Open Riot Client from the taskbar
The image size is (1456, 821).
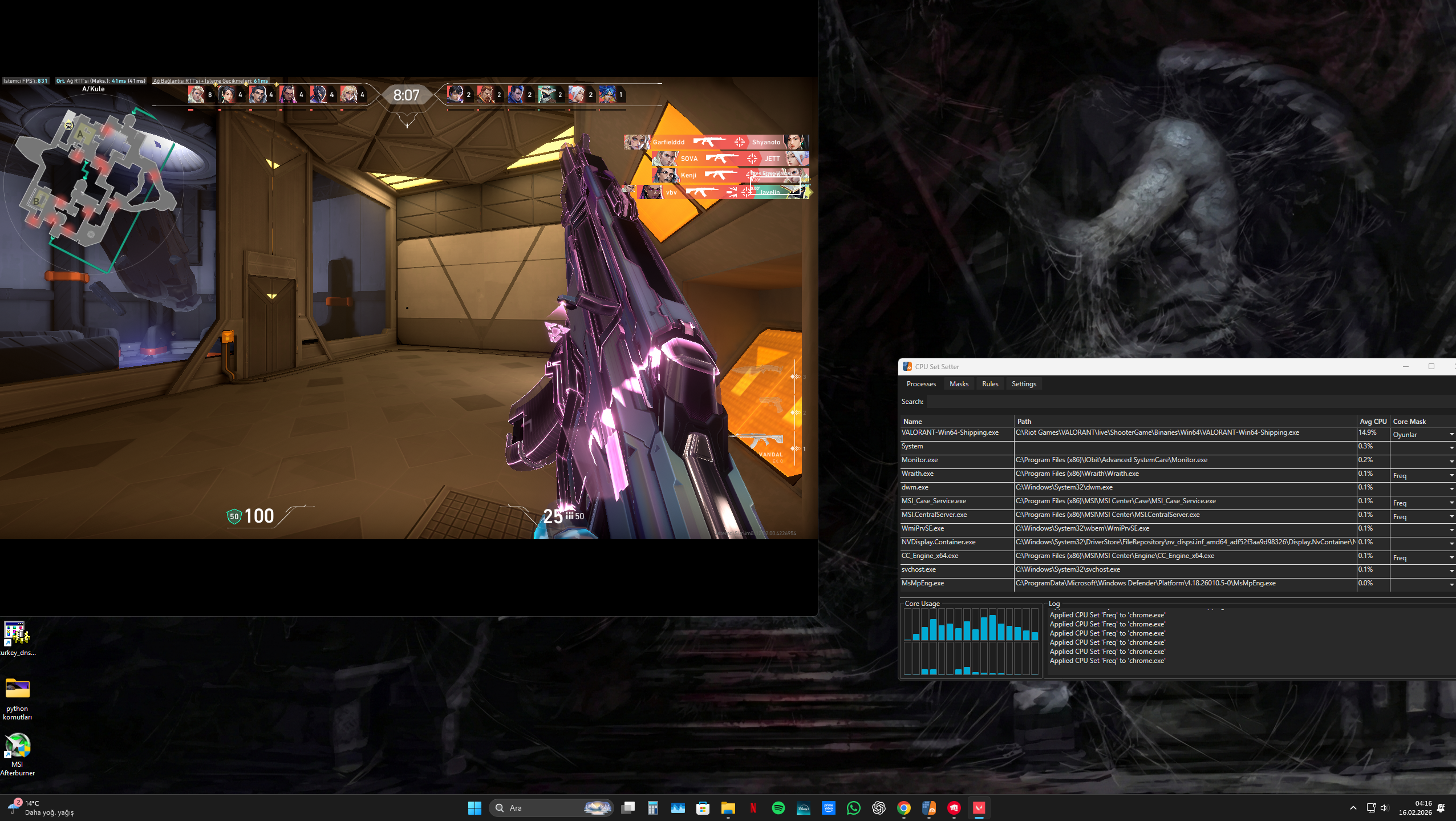(954, 808)
